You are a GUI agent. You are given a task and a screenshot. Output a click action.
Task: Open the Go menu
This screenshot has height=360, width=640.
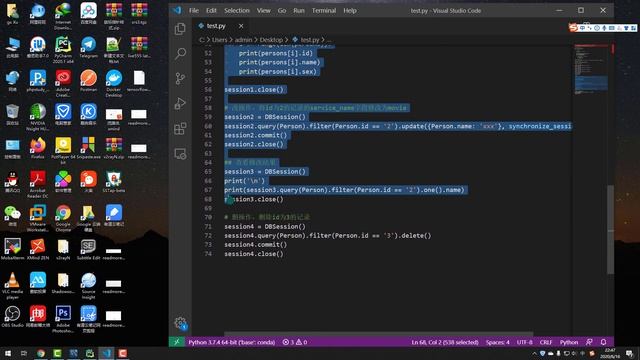pos(282,11)
